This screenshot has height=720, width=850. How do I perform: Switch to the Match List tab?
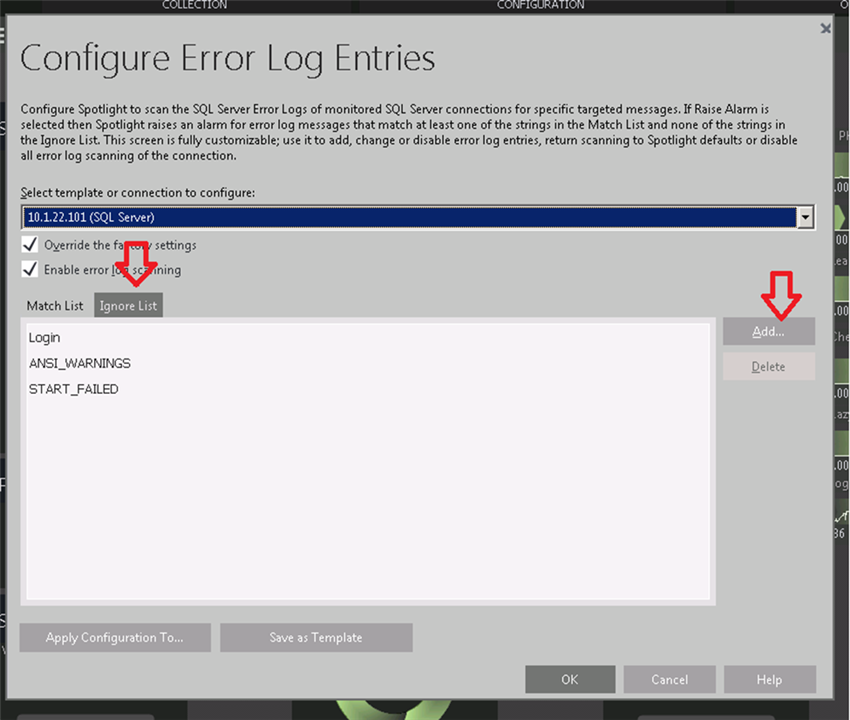click(x=55, y=306)
